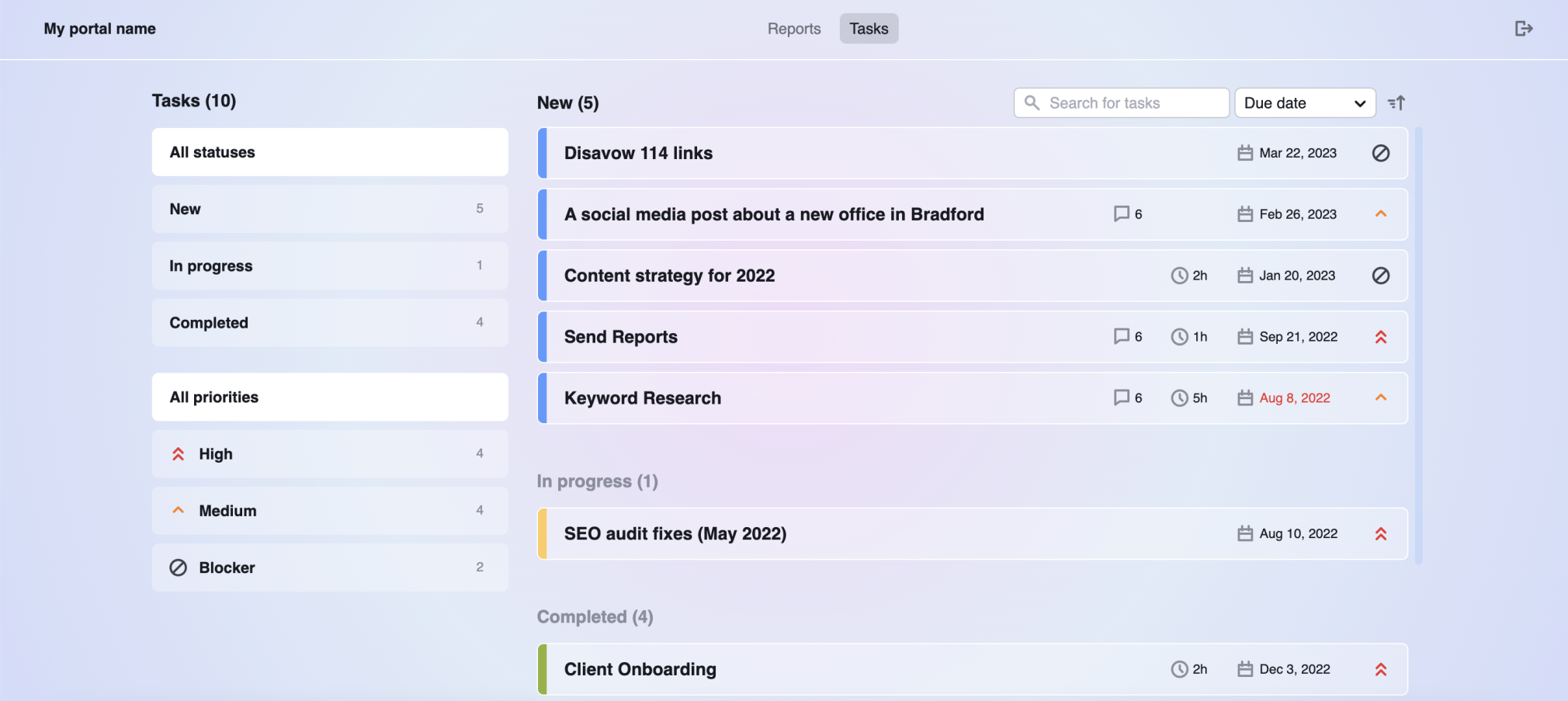1568x701 pixels.
Task: Click the Search for tasks input field
Action: 1120,102
